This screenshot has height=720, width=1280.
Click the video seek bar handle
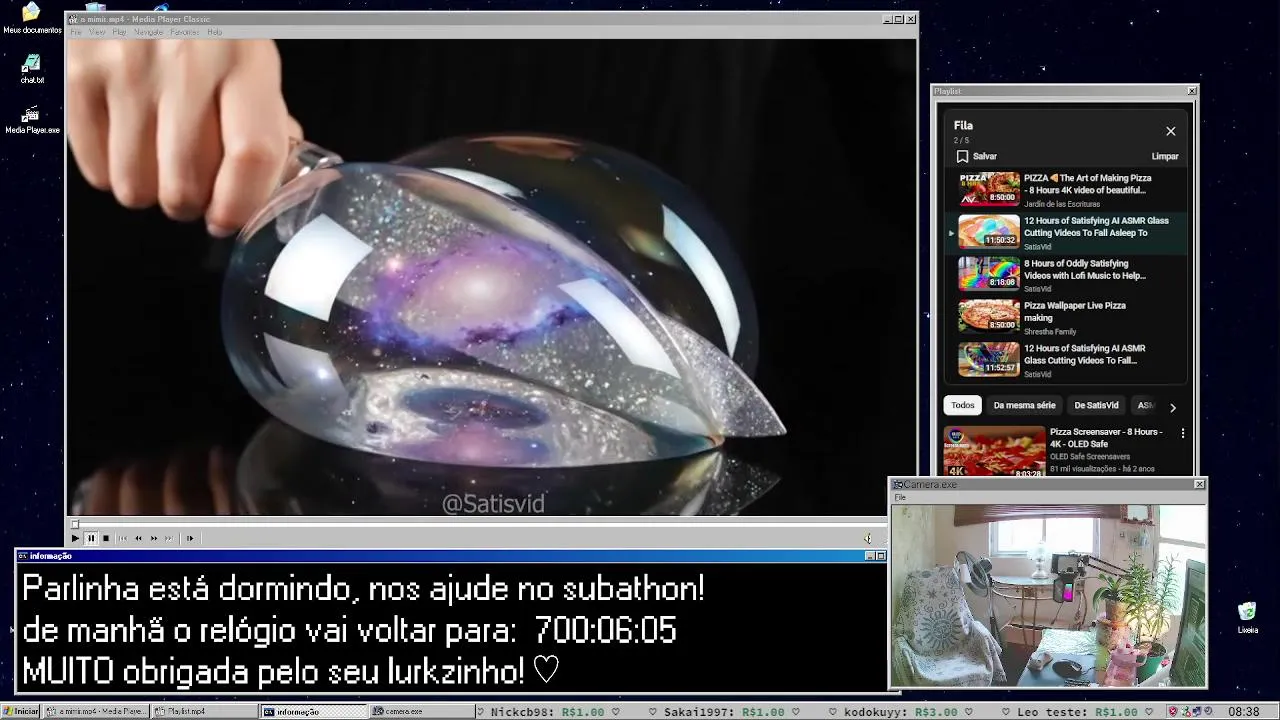point(74,524)
